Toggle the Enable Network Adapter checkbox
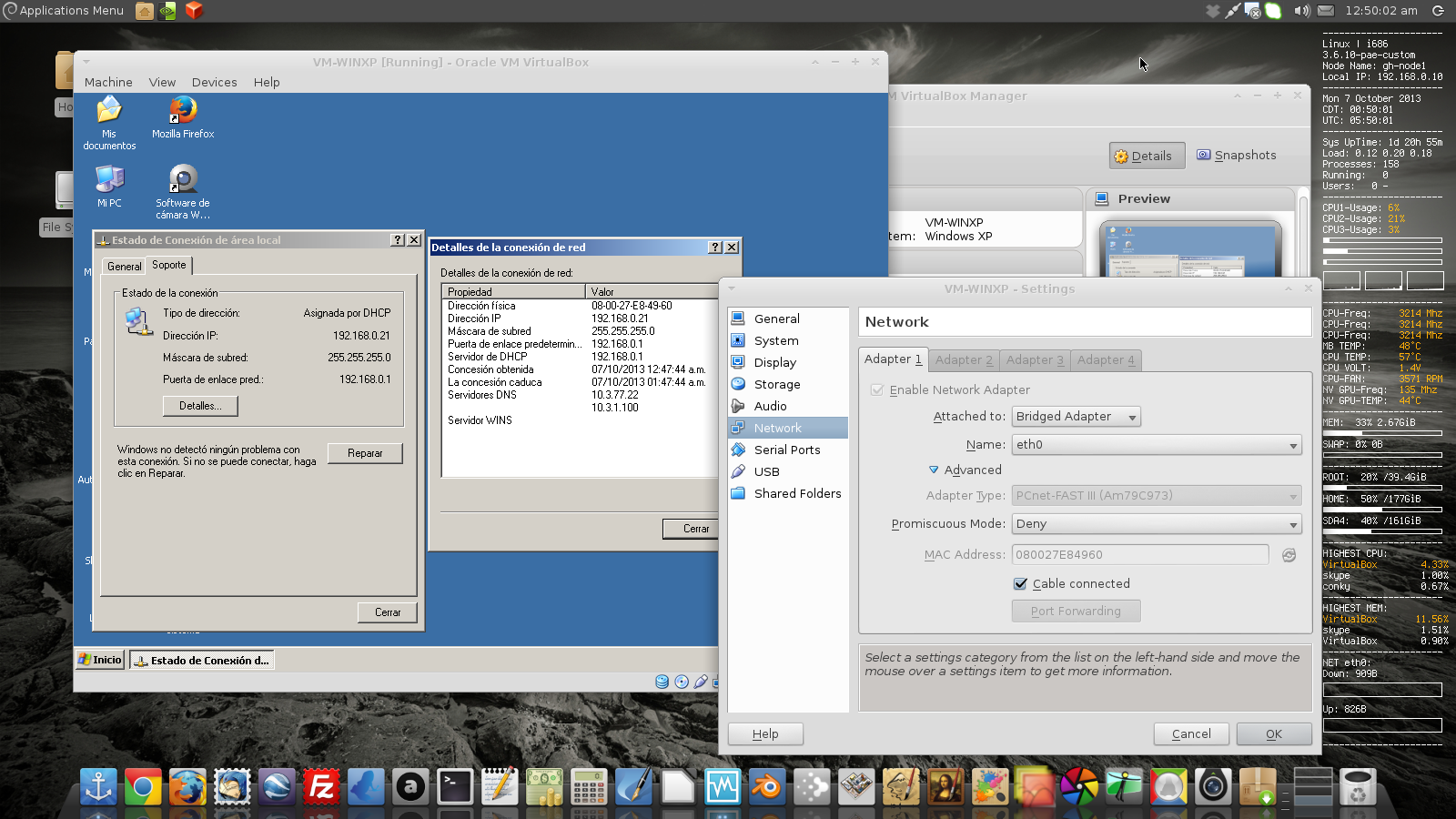1456x819 pixels. pos(877,390)
